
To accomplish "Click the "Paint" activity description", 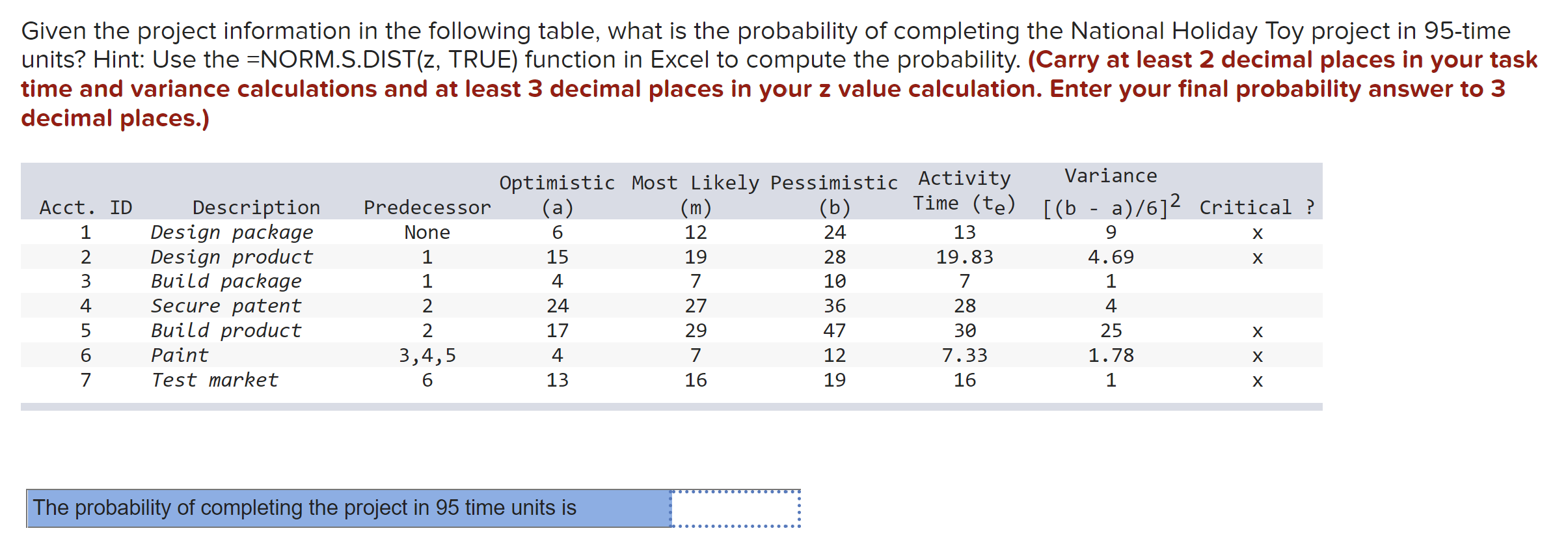I will point(180,355).
